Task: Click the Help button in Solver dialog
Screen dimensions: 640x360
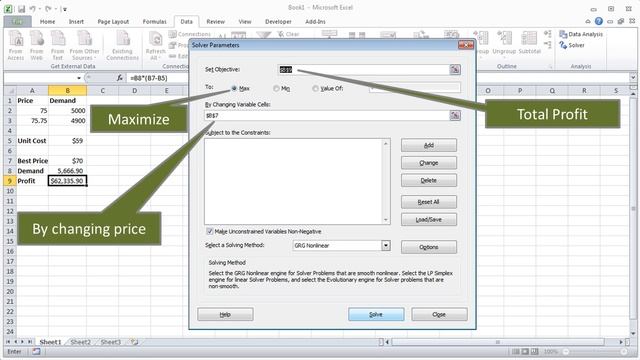Action: pyautogui.click(x=225, y=314)
